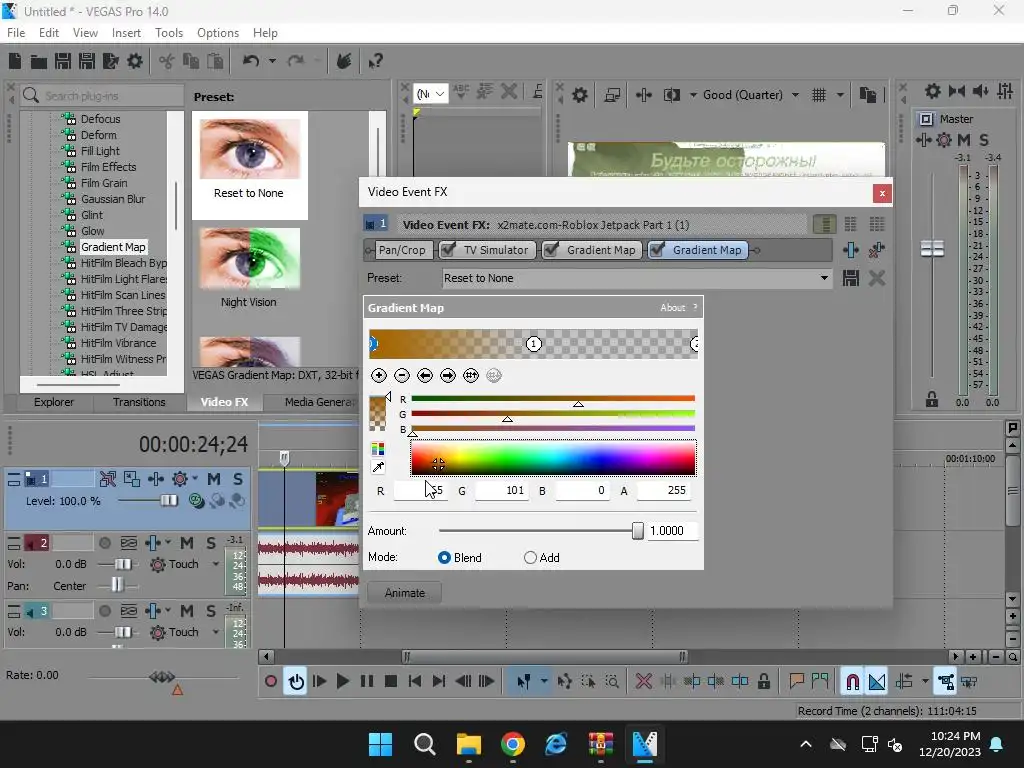This screenshot has width=1024, height=768.
Task: Switch color space RGB/HSL icon
Action: coord(377,449)
